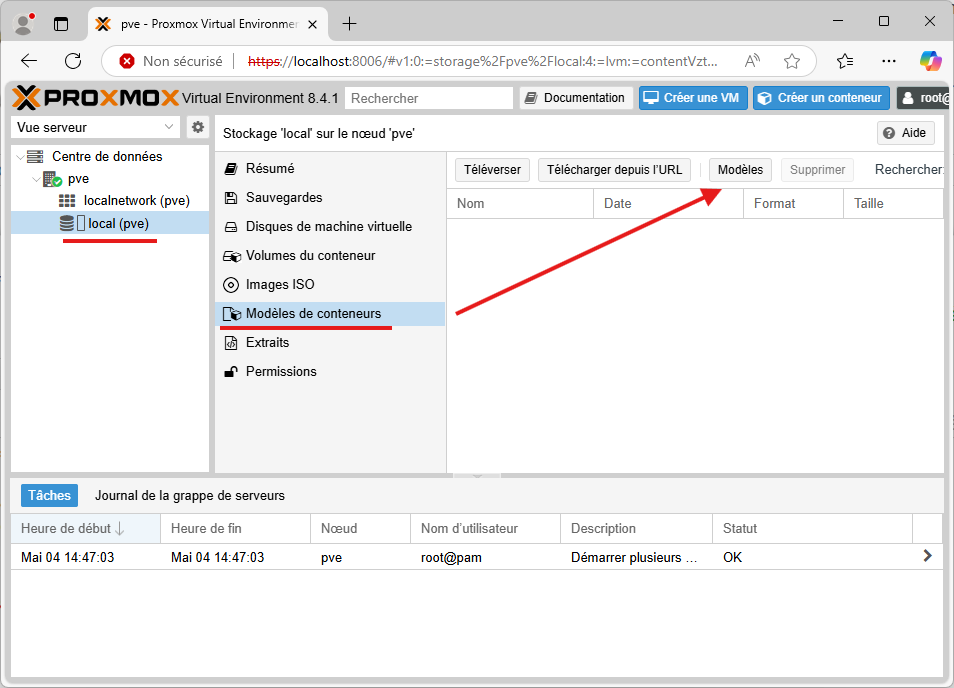954x688 pixels.
Task: Switch to Journal de la grappe de serveurs tab
Action: (x=190, y=496)
